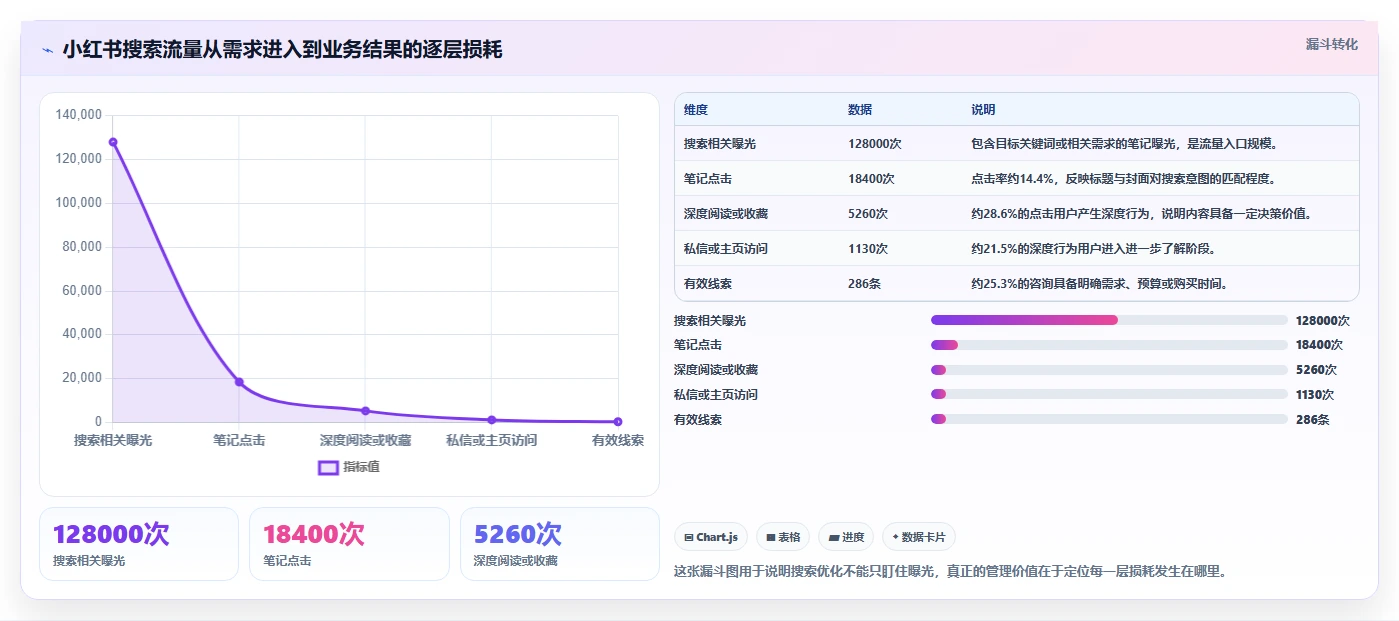Screen dimensions: 1399x621
Task: Open the 5260次 深度阅读或收藏 stat card
Action: coord(560,544)
